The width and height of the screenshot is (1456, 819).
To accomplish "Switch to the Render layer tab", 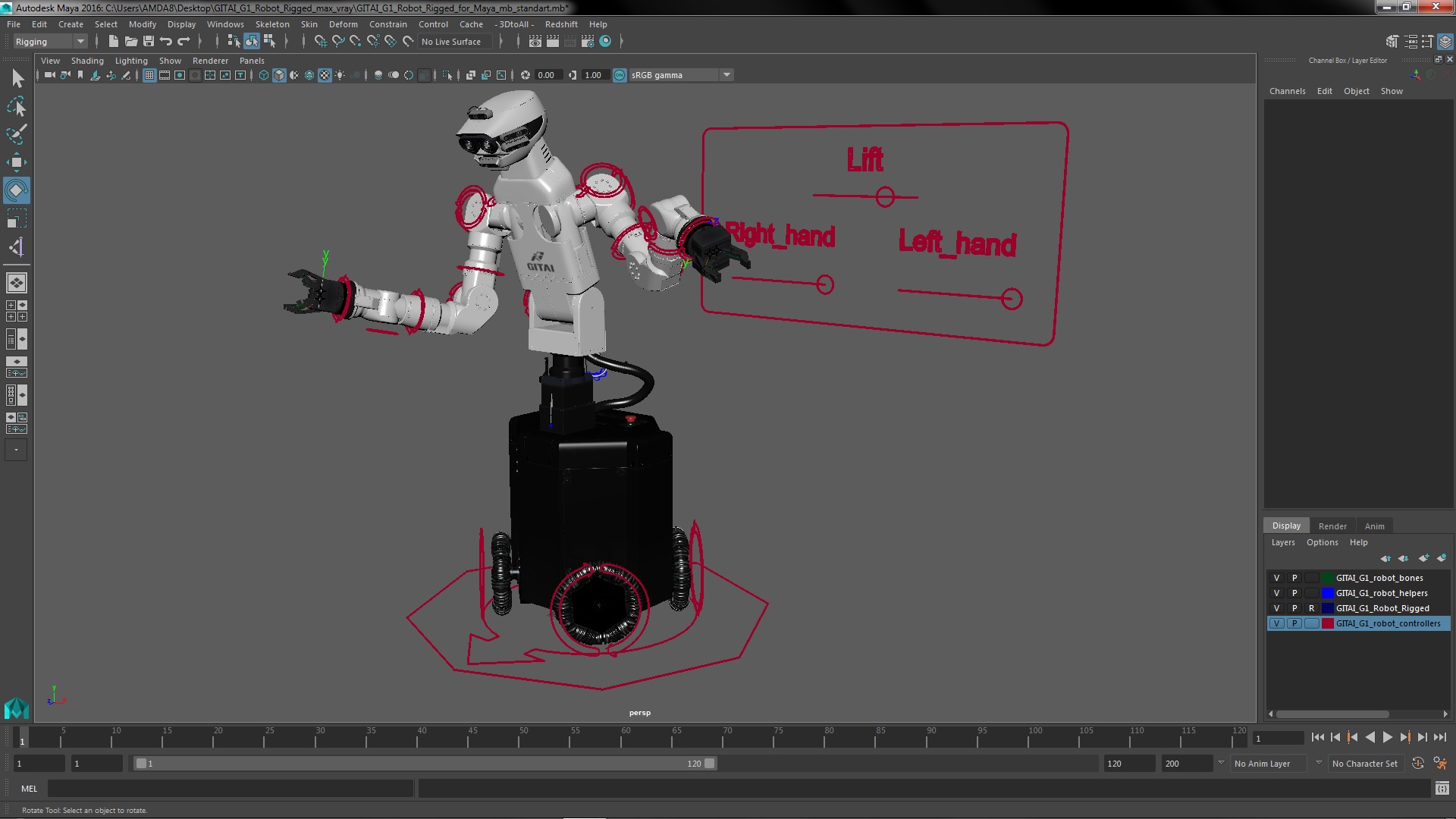I will [1332, 526].
